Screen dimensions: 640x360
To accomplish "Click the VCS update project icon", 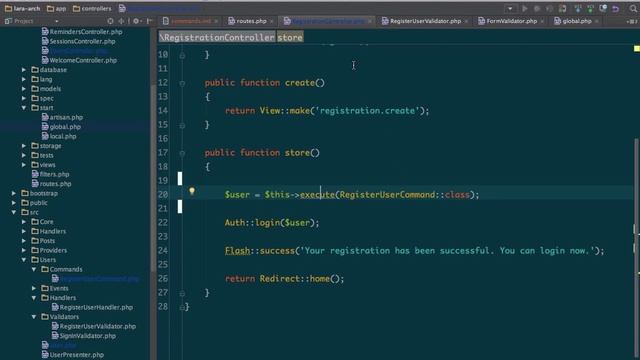I will (578, 9).
